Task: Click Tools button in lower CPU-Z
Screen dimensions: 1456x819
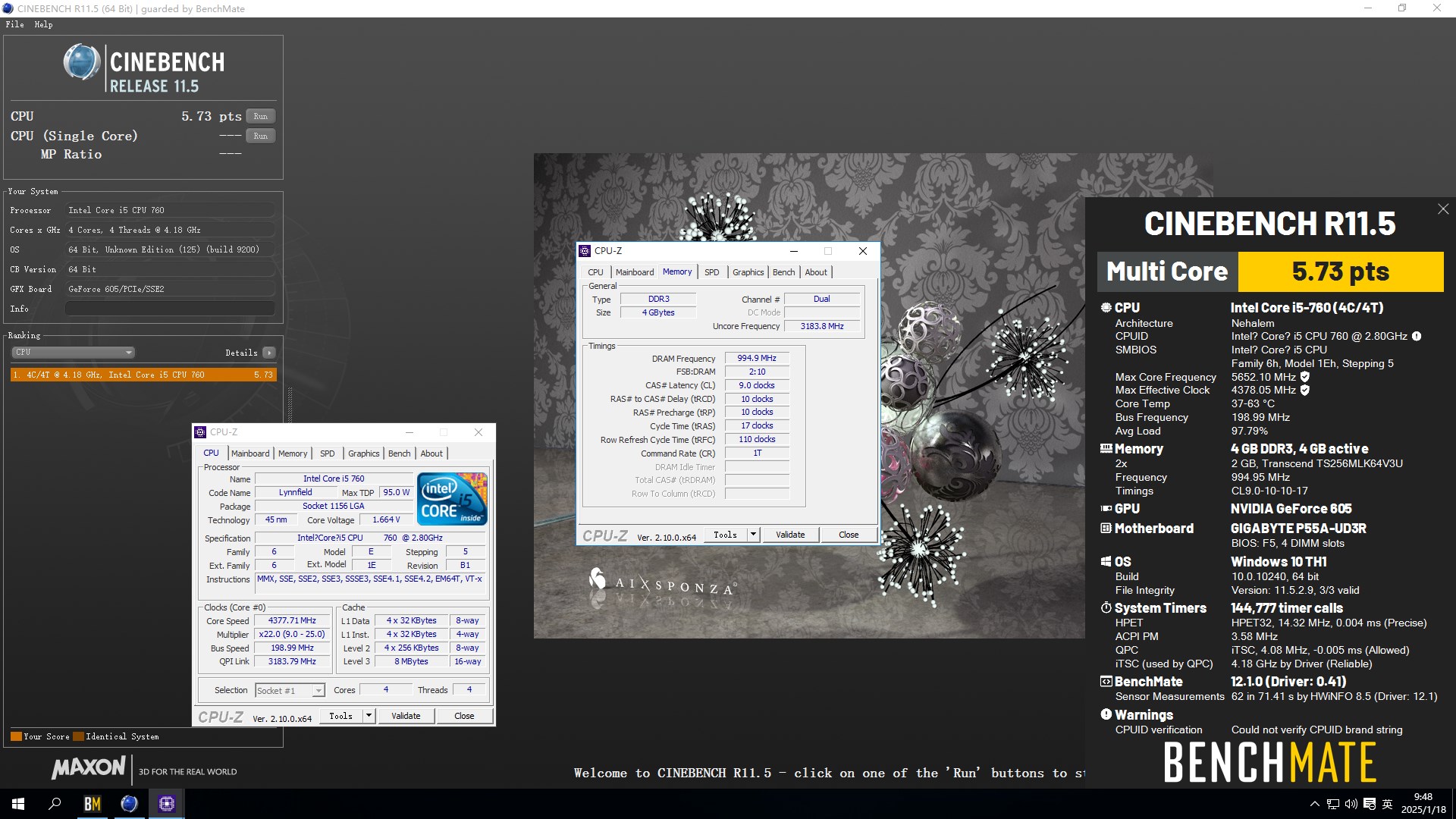Action: pos(340,716)
